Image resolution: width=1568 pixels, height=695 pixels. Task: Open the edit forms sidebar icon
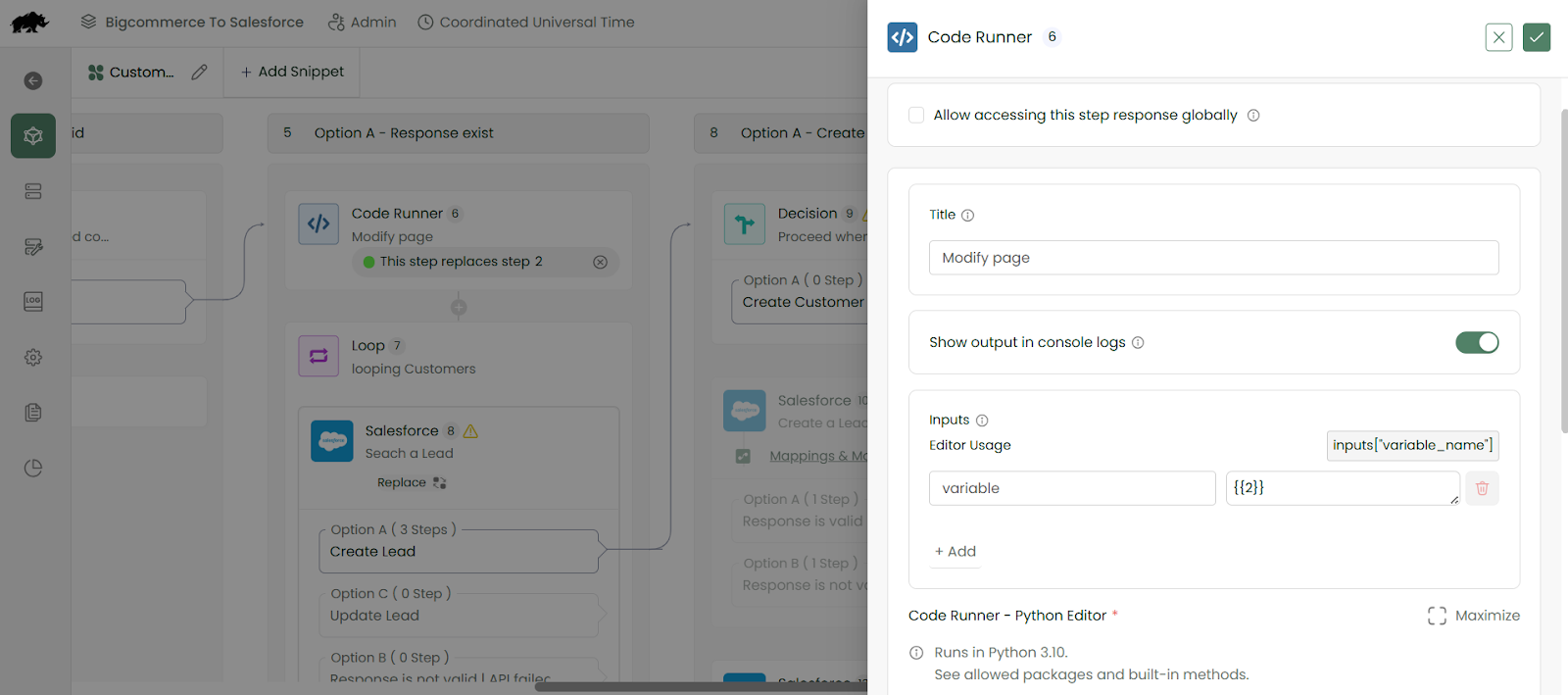pyautogui.click(x=33, y=246)
